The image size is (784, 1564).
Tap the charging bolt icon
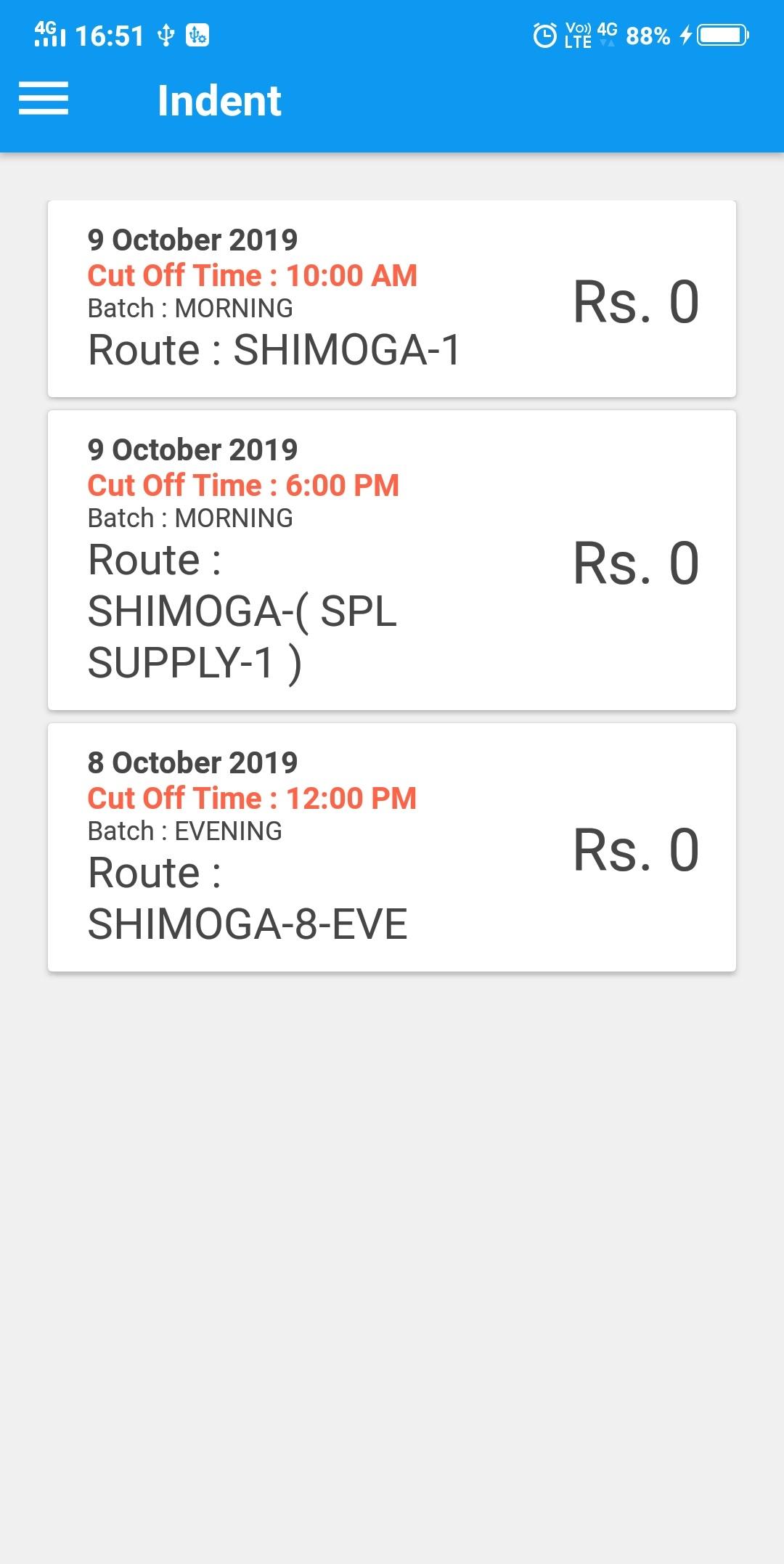tap(685, 35)
